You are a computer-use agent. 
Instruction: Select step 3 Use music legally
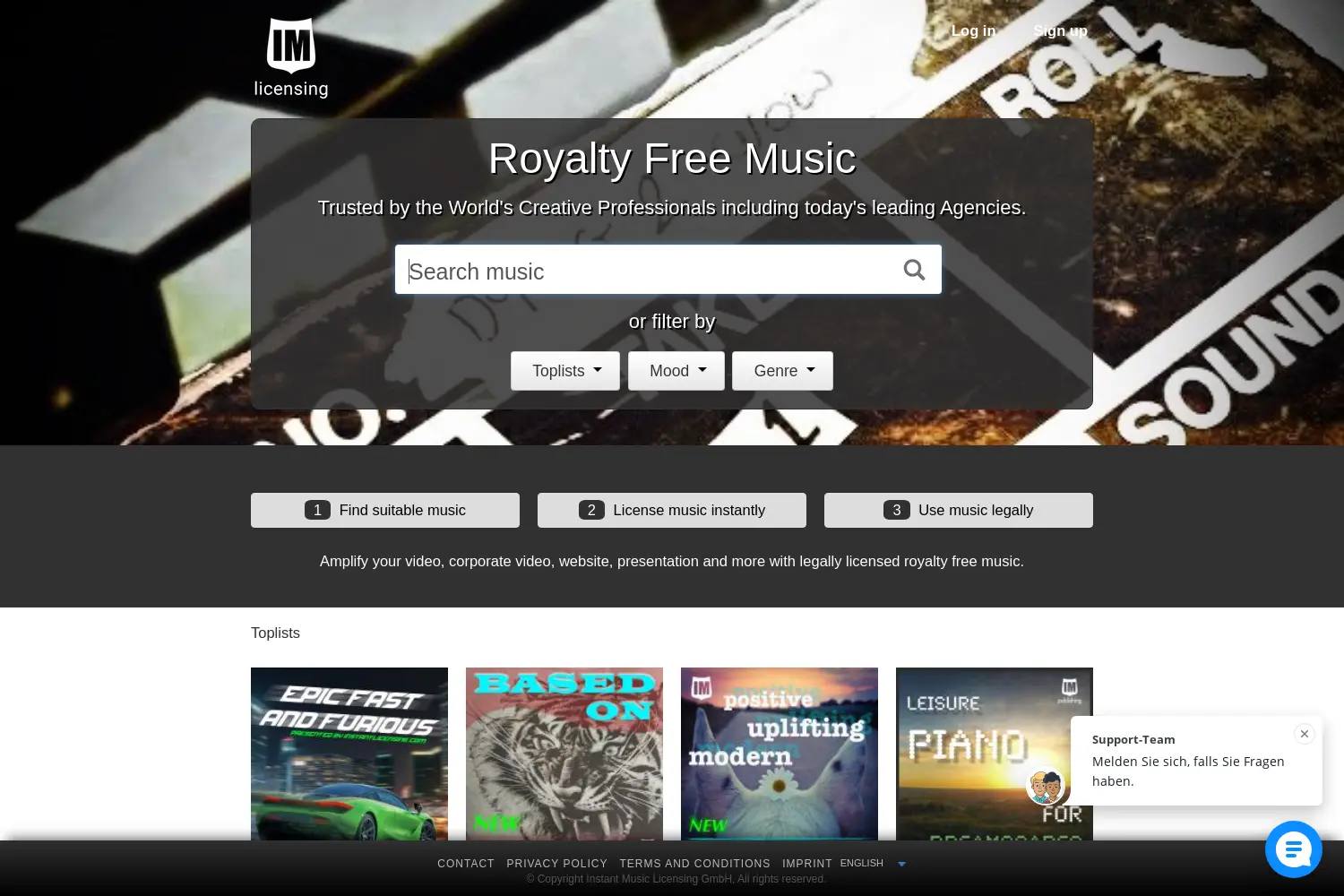click(959, 510)
